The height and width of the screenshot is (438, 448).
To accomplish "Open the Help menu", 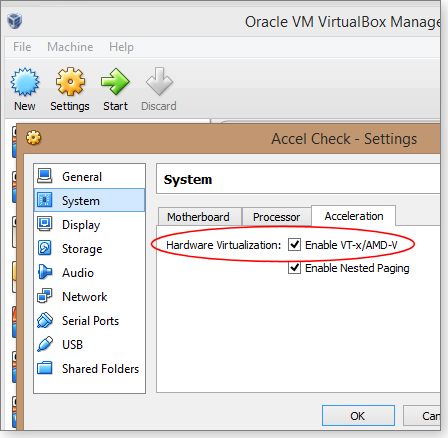I will point(121,47).
